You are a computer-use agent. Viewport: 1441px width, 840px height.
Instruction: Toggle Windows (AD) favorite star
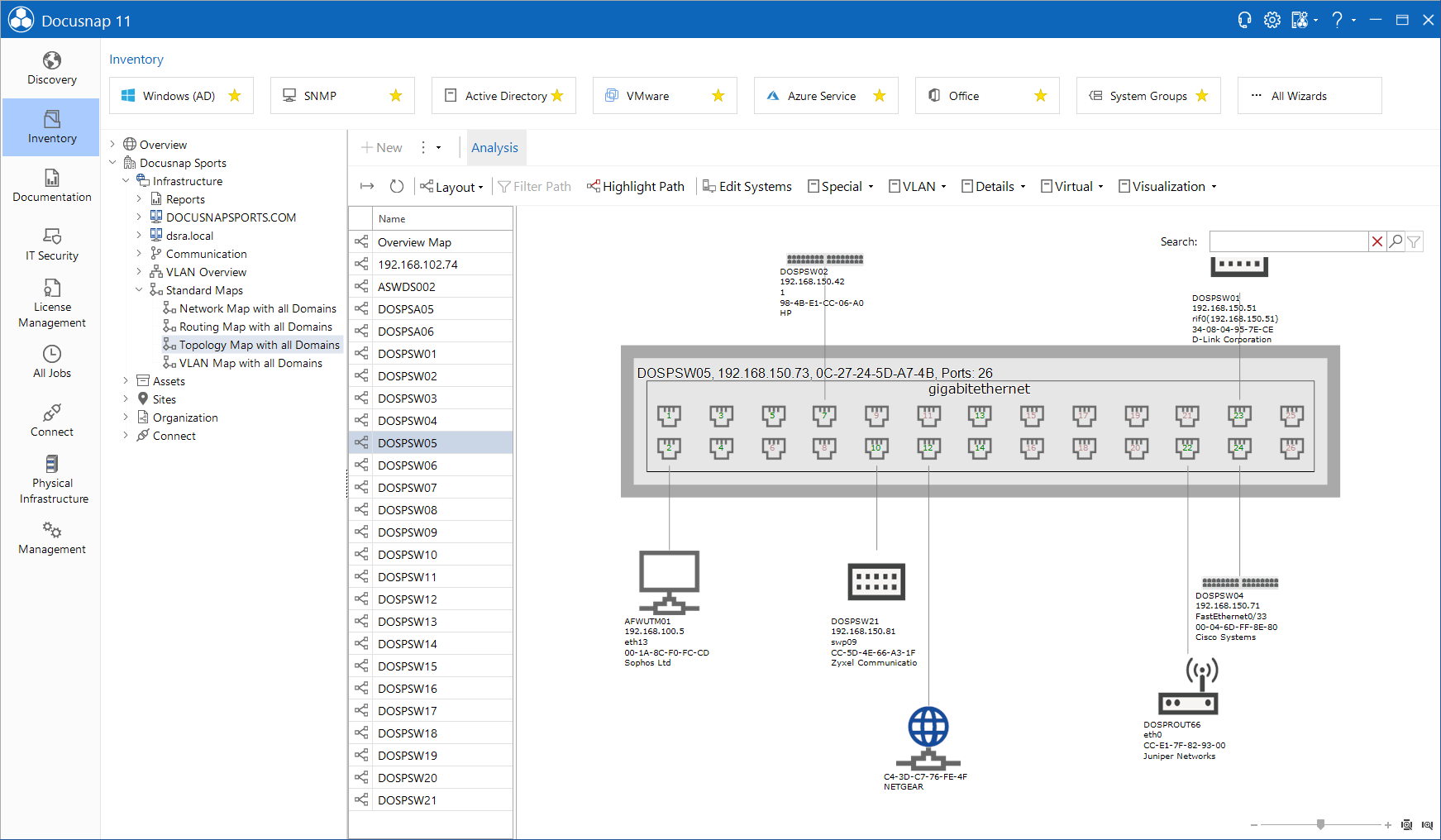tap(235, 96)
